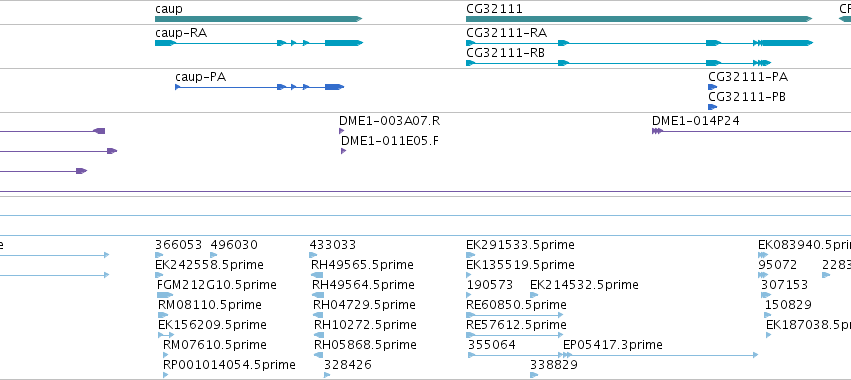Select EK291533.5prime EST

[x=520, y=245]
